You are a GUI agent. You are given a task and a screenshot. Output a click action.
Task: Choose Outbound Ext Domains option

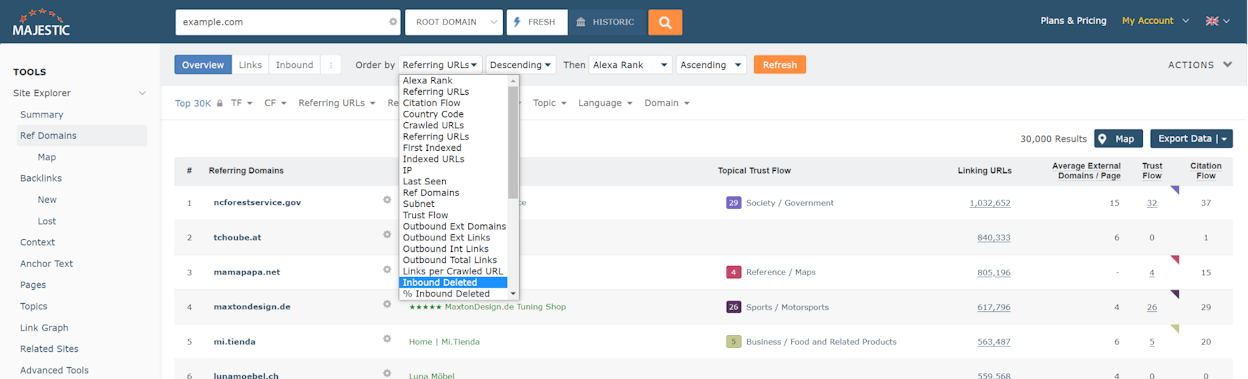click(454, 226)
